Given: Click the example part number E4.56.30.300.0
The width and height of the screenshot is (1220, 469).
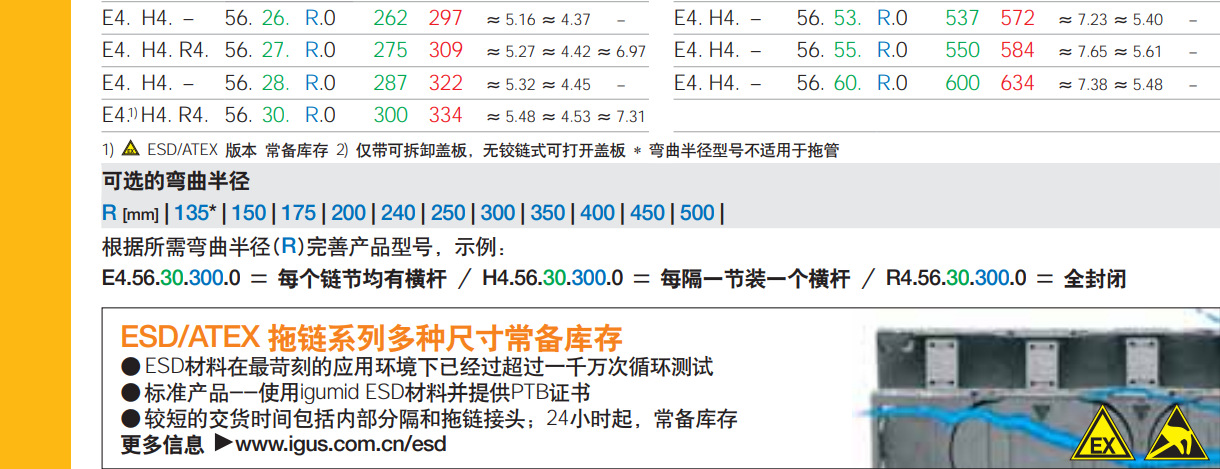Looking at the screenshot, I should [171, 279].
